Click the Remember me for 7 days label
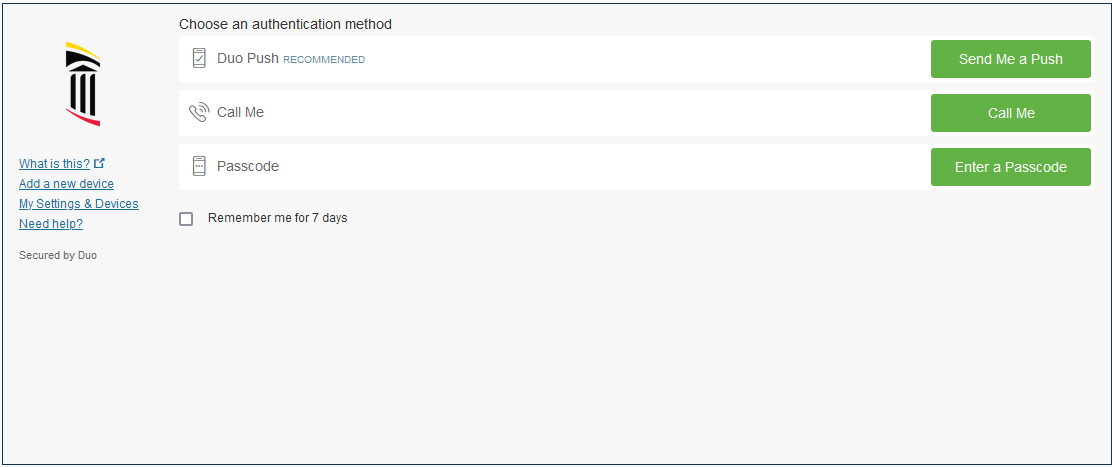 (x=277, y=218)
